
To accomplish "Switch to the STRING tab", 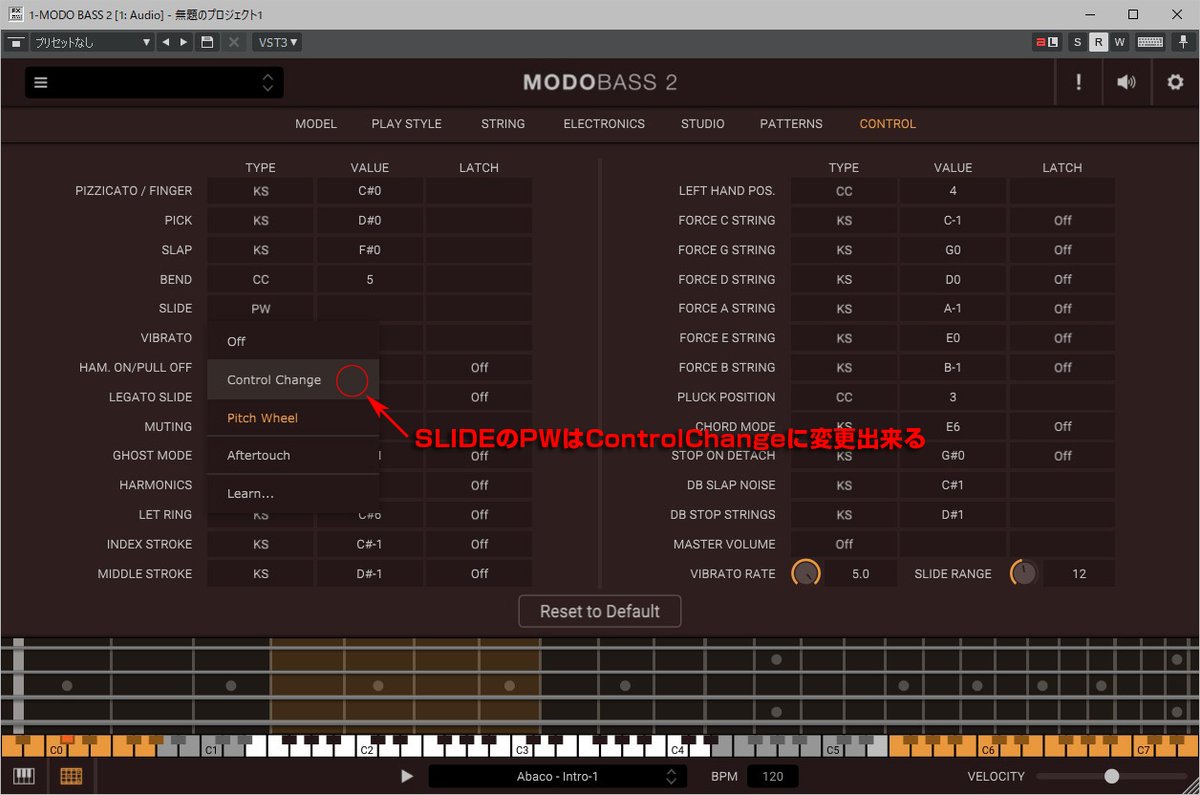I will tap(503, 124).
